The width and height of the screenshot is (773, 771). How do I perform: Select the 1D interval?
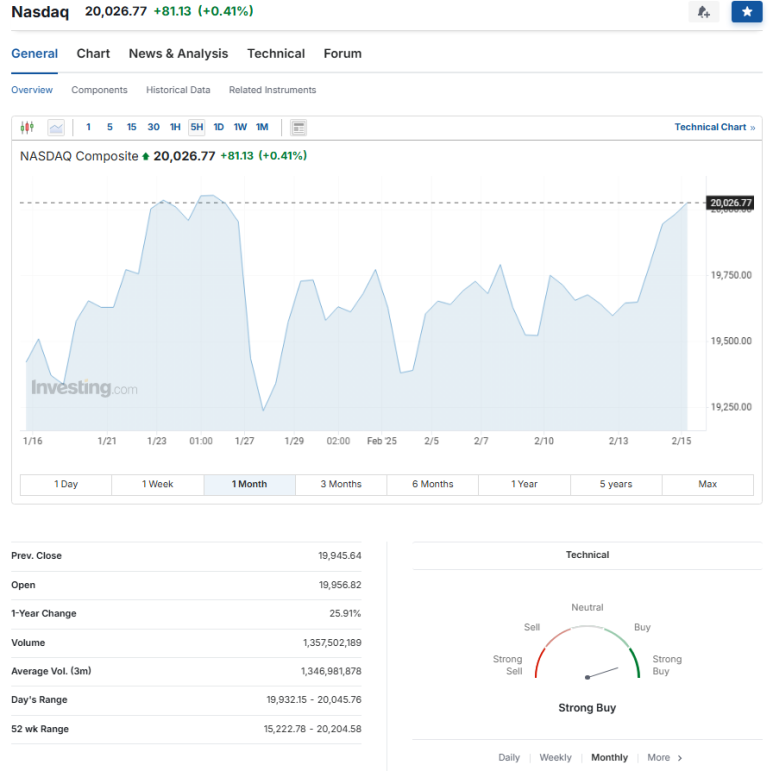218,127
